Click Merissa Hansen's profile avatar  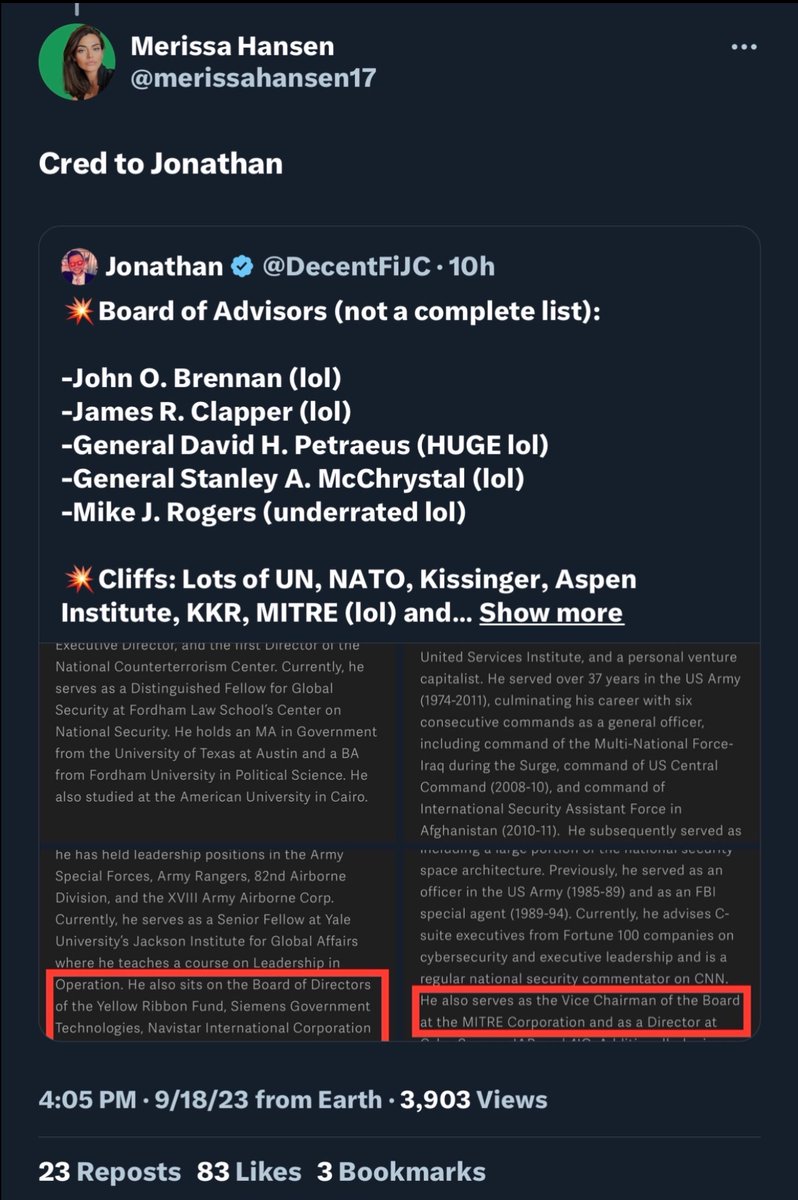(77, 62)
